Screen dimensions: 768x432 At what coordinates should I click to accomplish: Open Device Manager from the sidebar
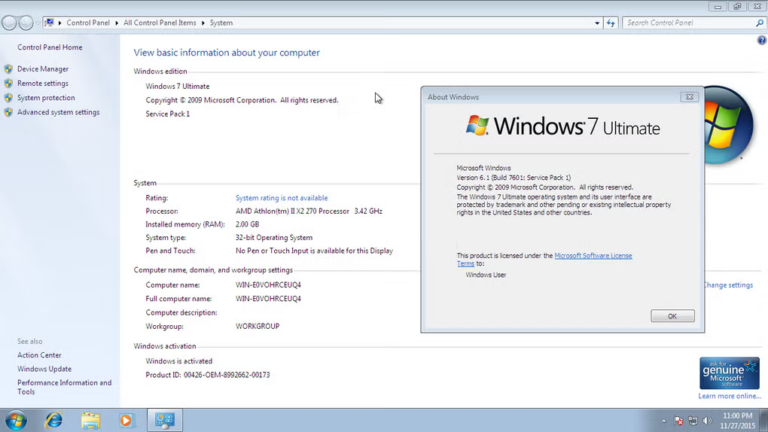(x=43, y=69)
